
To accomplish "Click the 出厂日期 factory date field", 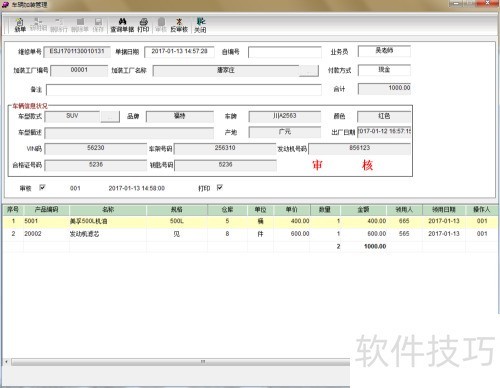I will click(x=384, y=131).
